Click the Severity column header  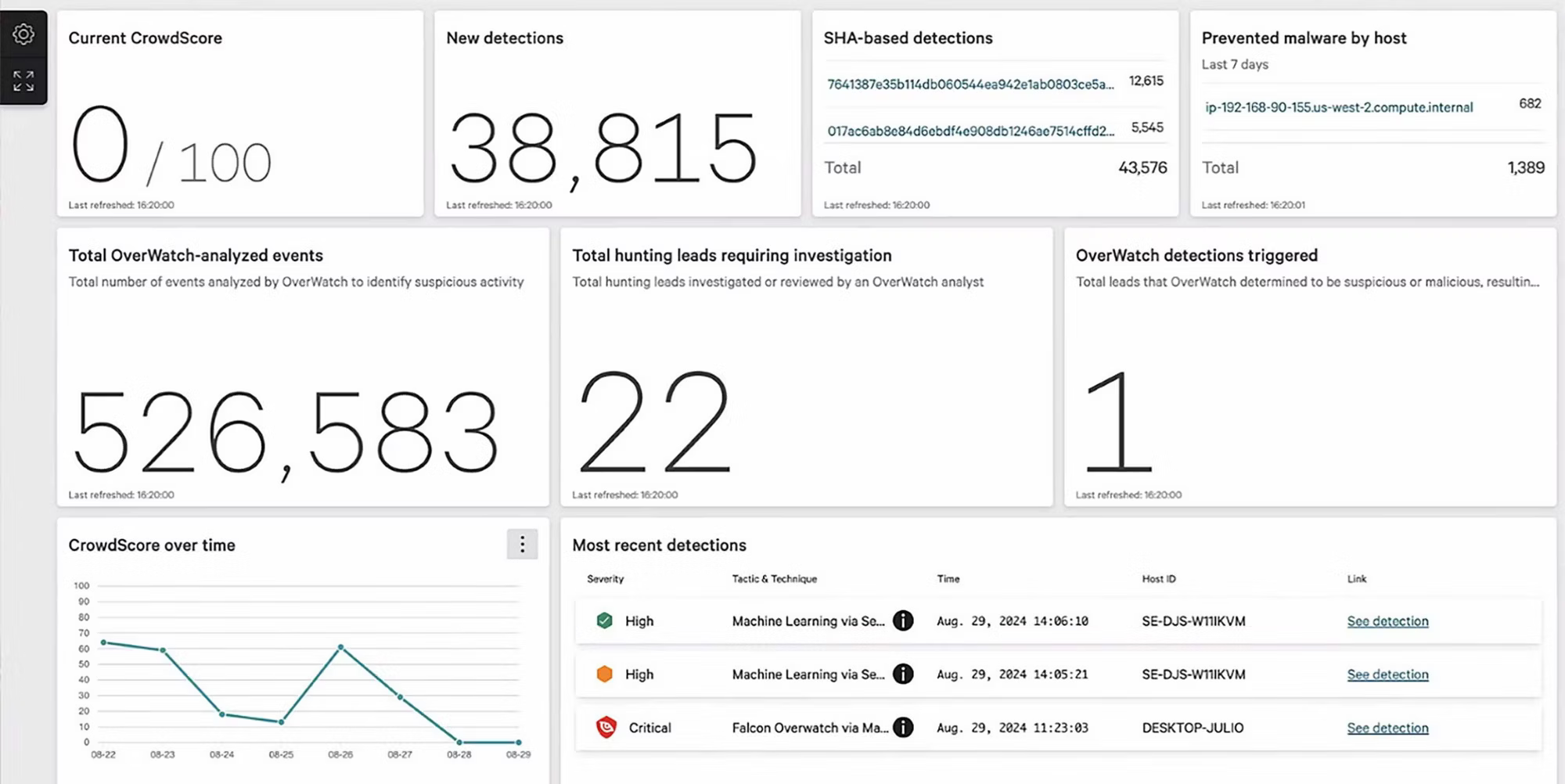coord(605,579)
